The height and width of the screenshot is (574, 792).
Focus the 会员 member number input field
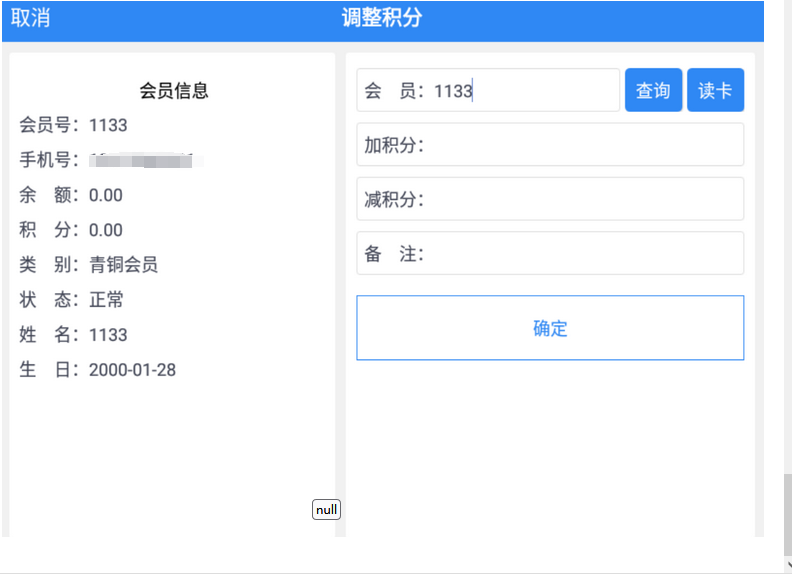pos(488,90)
